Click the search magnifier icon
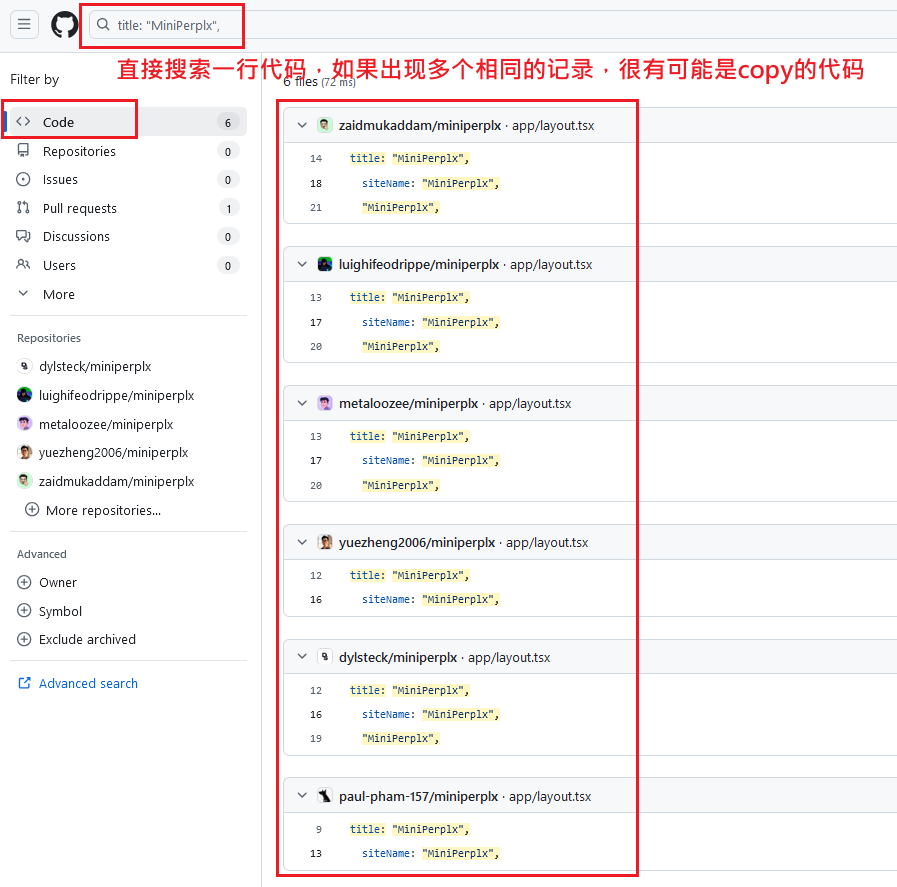Viewport: 897px width, 887px height. (103, 25)
